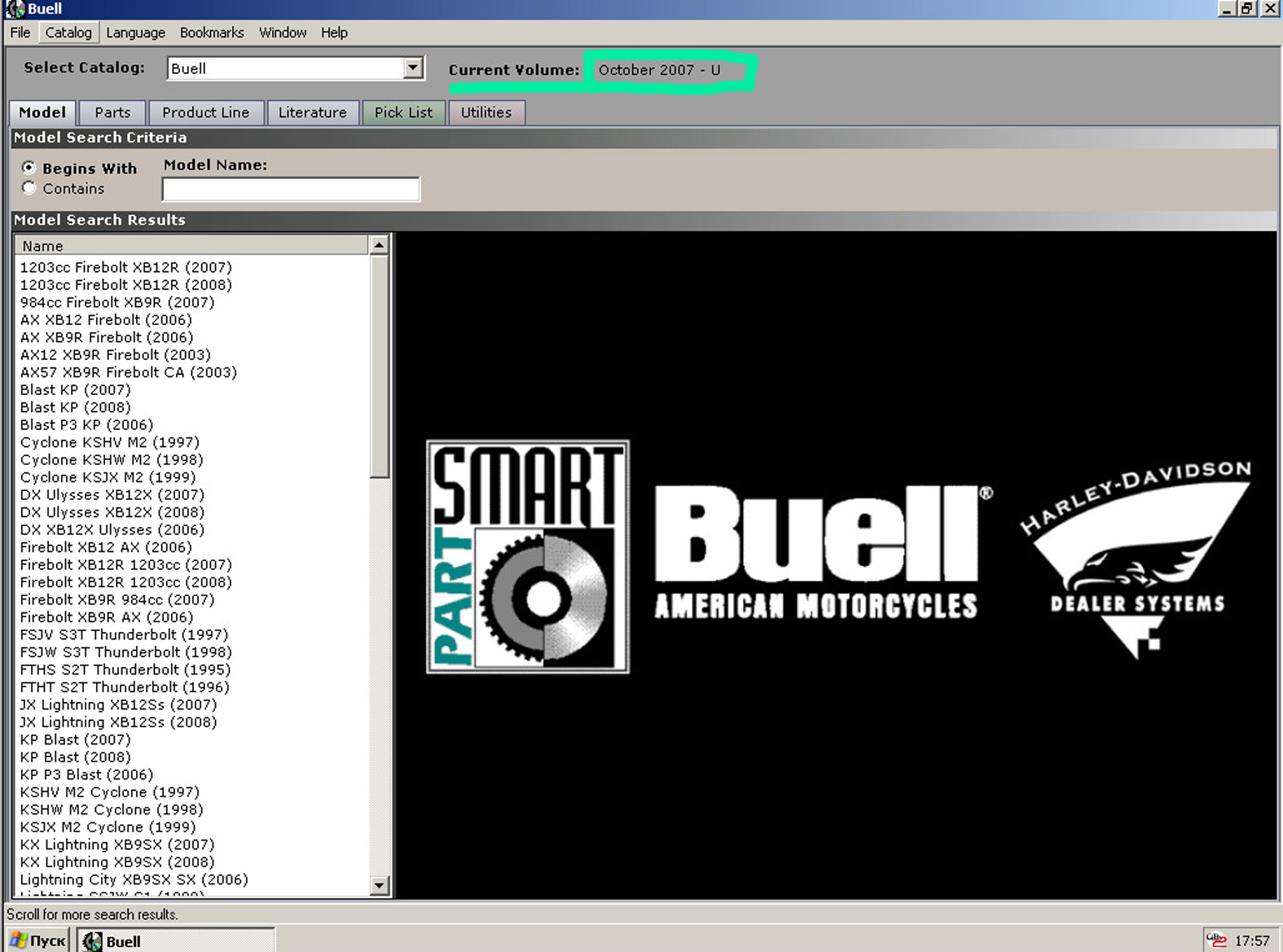Click the Model Name input field
The height and width of the screenshot is (952, 1283).
pyautogui.click(x=291, y=189)
